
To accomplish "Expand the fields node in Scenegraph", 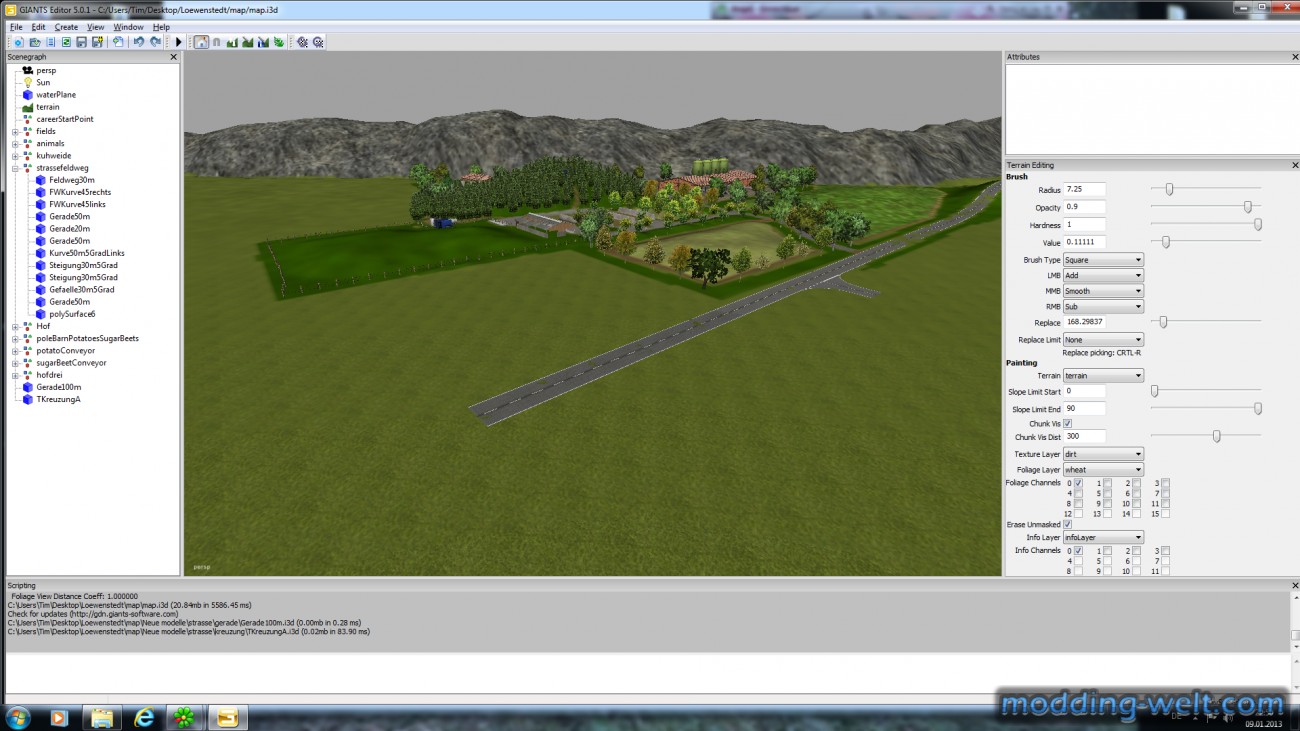I will [15, 131].
